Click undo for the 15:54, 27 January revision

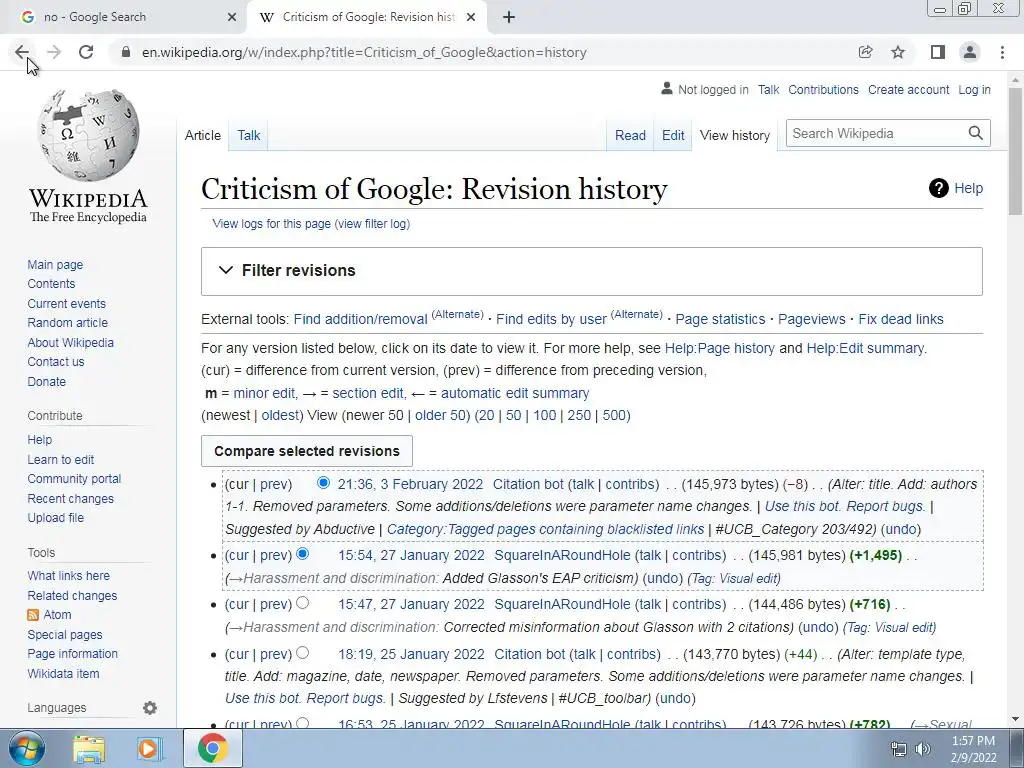pyautogui.click(x=662, y=578)
